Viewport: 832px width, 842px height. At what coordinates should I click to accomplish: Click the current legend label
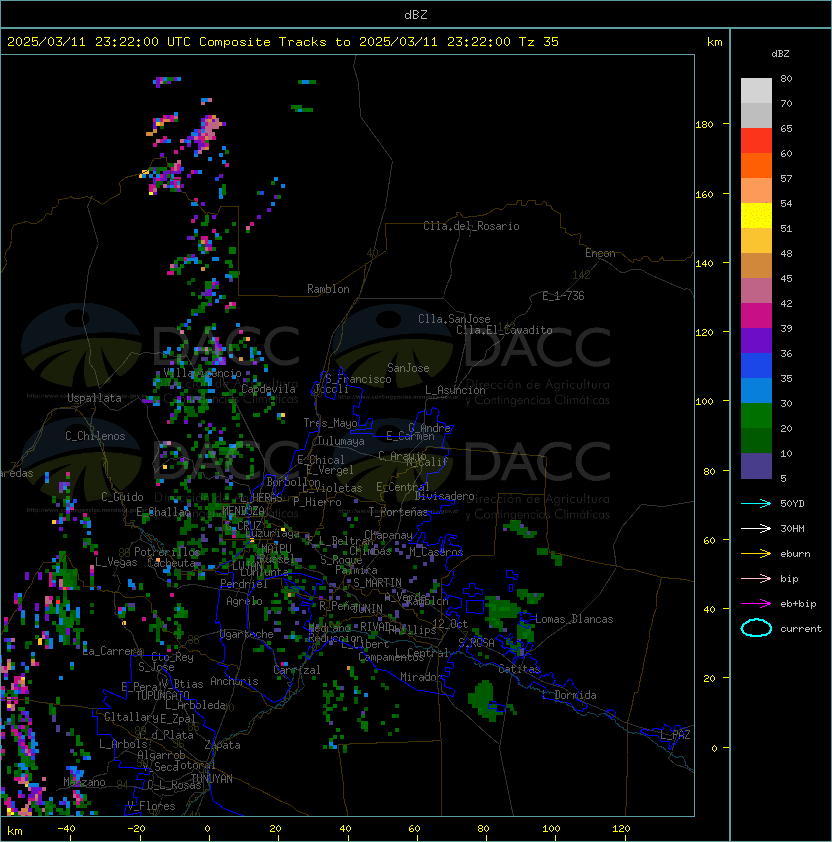[x=801, y=629]
